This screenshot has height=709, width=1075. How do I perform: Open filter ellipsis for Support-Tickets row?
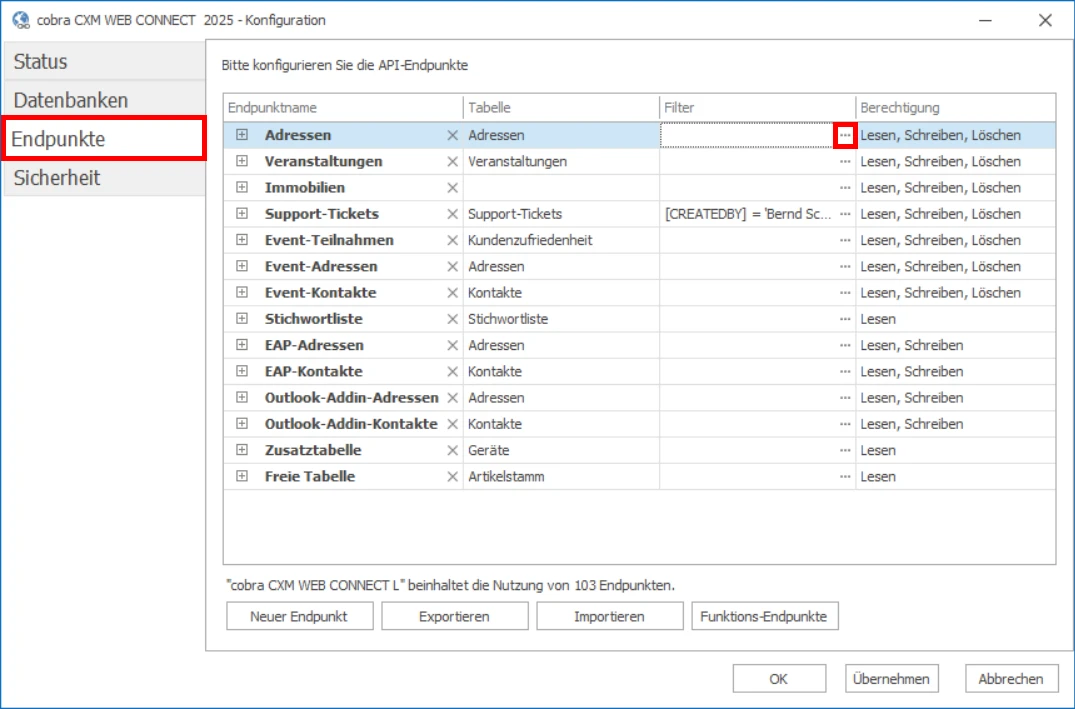845,214
